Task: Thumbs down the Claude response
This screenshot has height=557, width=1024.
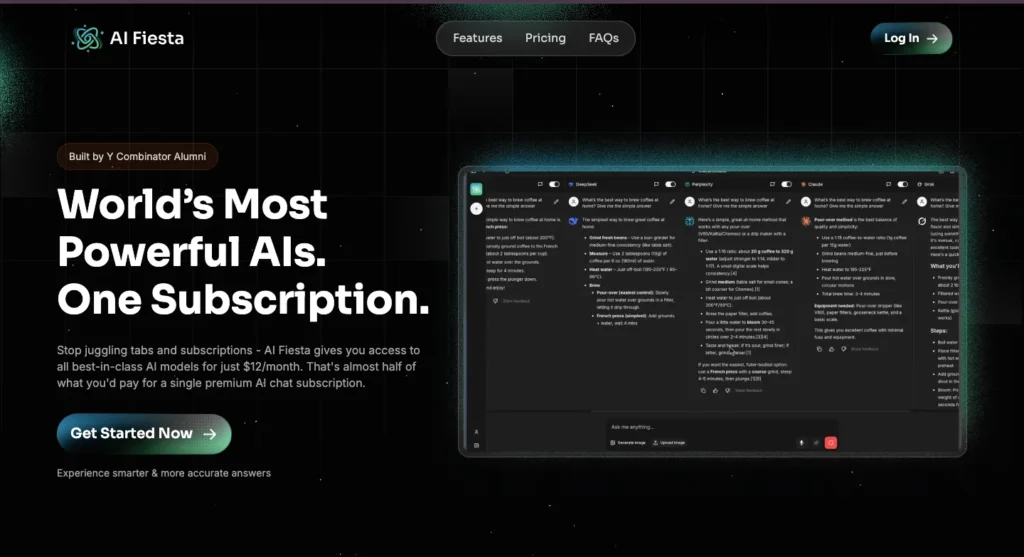Action: tap(844, 349)
